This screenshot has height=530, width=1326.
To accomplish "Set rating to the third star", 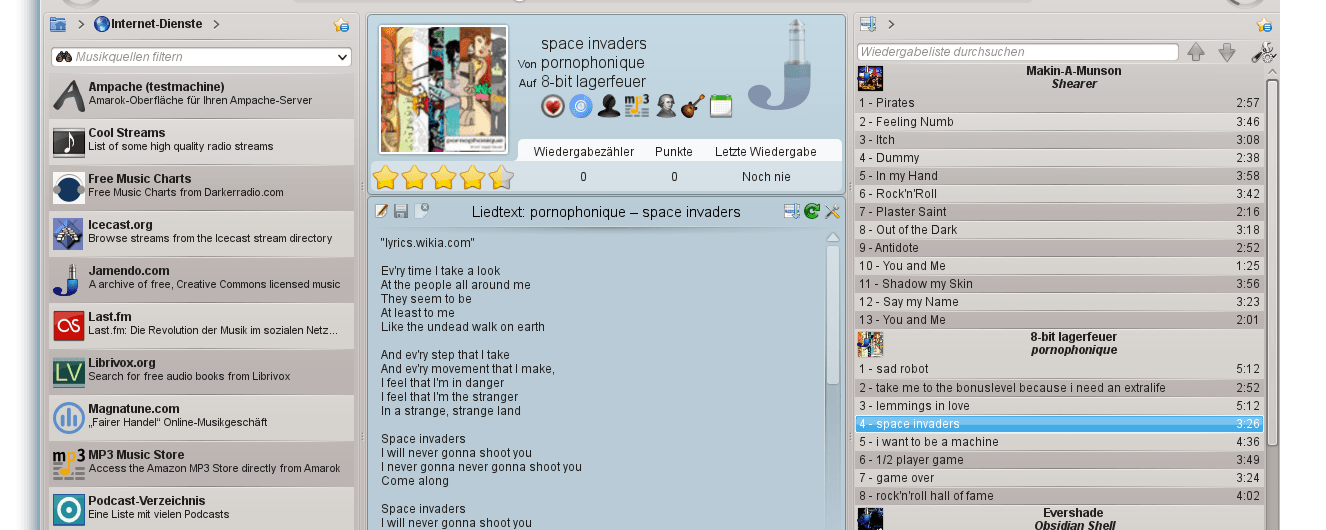I will tap(444, 178).
